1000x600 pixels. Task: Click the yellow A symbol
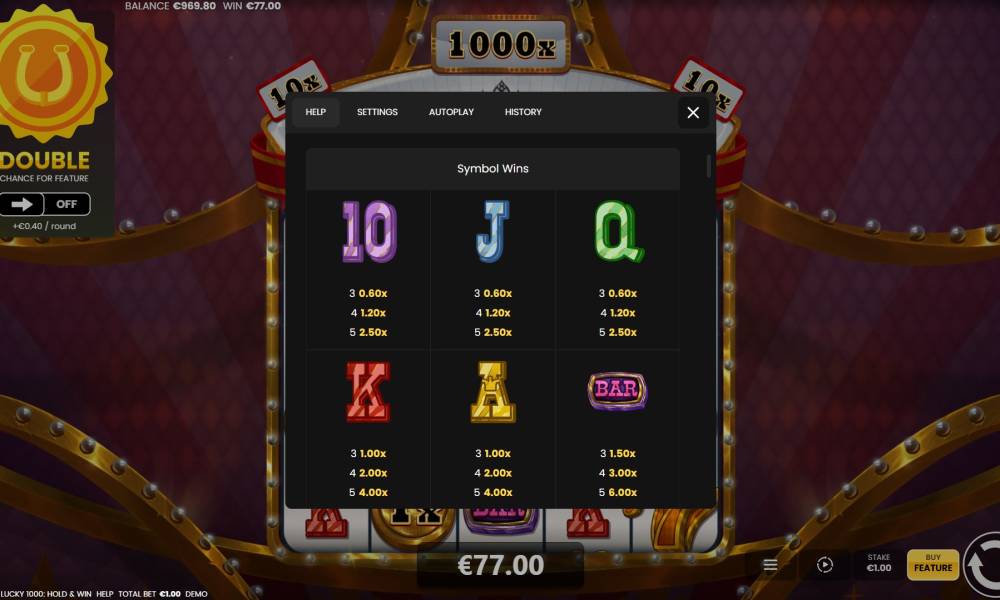[493, 391]
